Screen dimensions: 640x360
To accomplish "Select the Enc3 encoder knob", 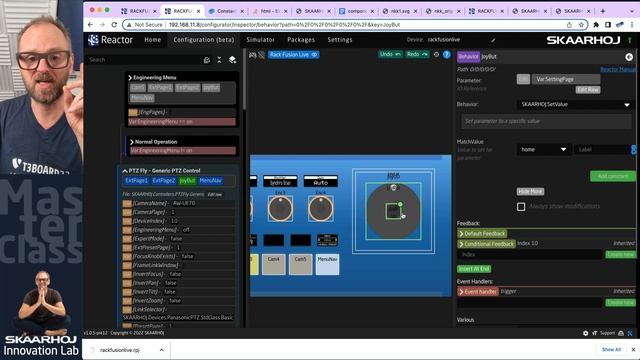I will [x=280, y=209].
